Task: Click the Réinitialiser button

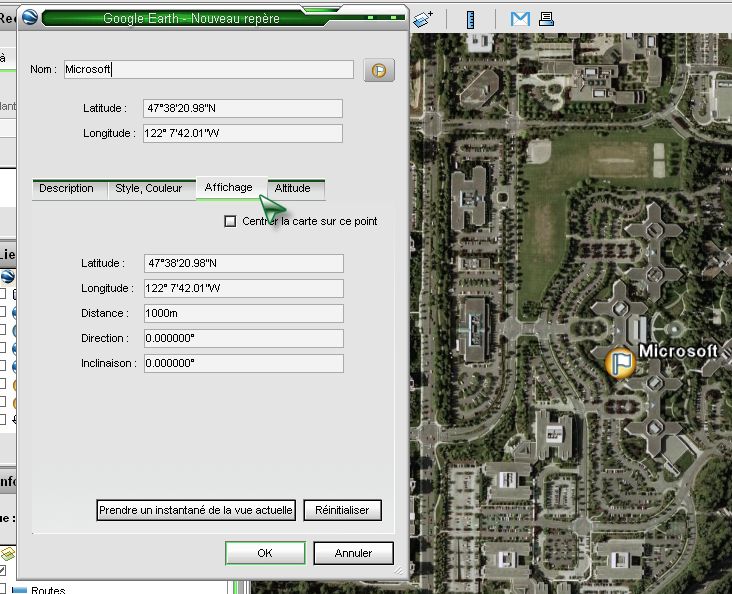Action: click(x=342, y=510)
